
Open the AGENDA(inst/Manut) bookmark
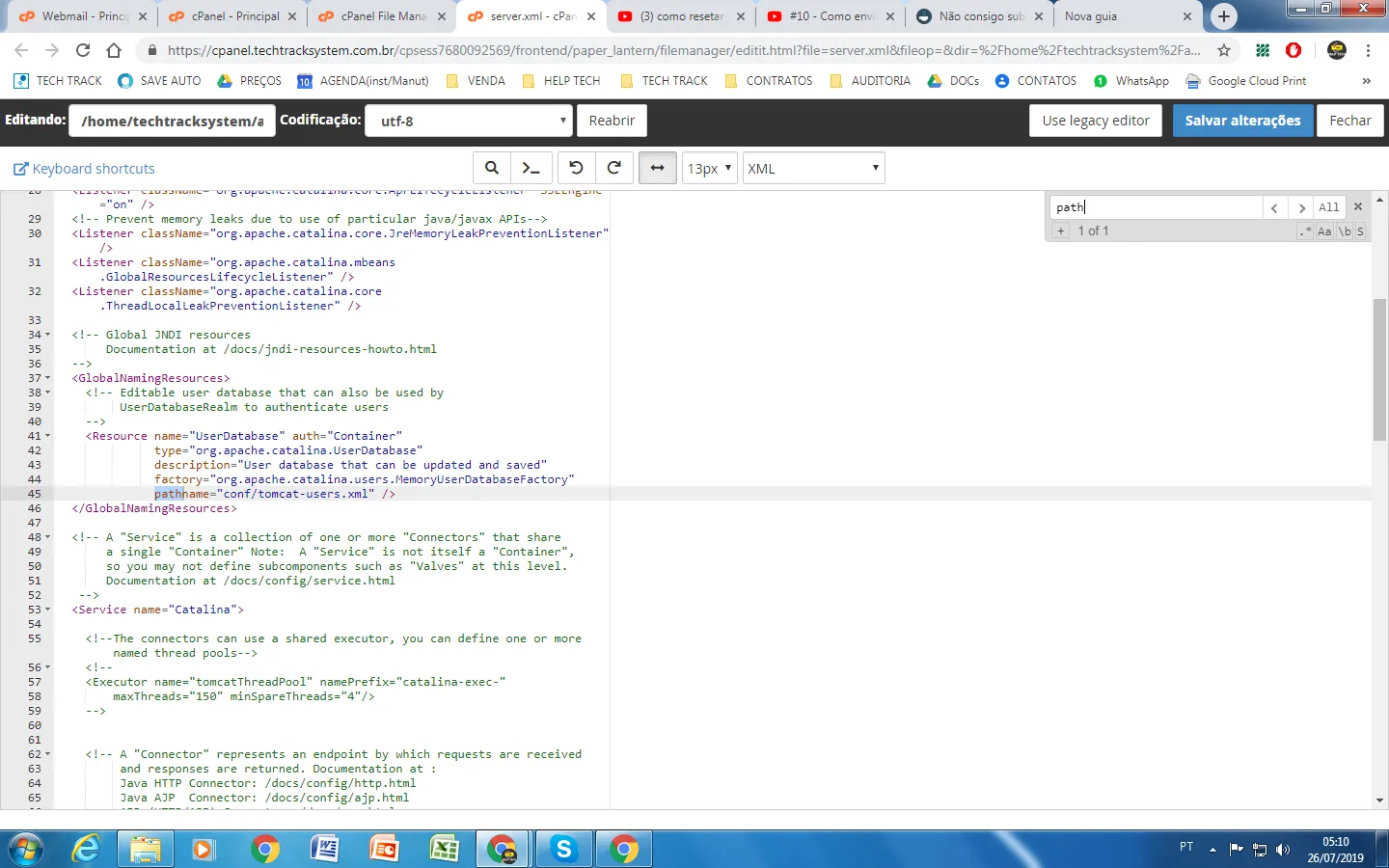coord(363,81)
